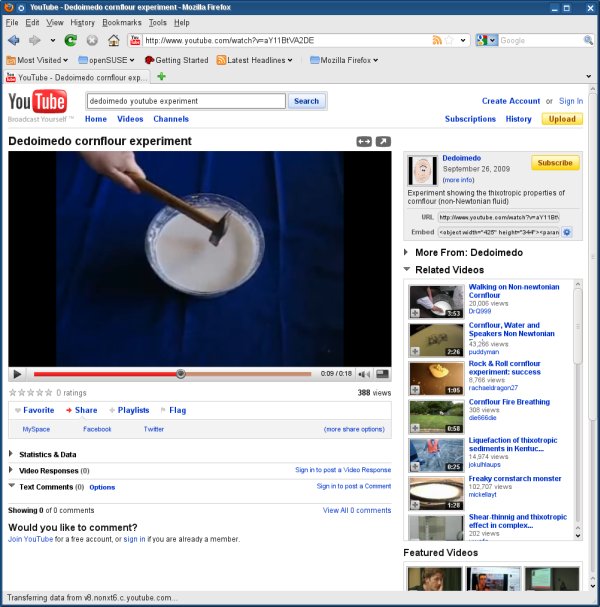Collapse the Text Comments section
The height and width of the screenshot is (607, 600).
[12, 485]
